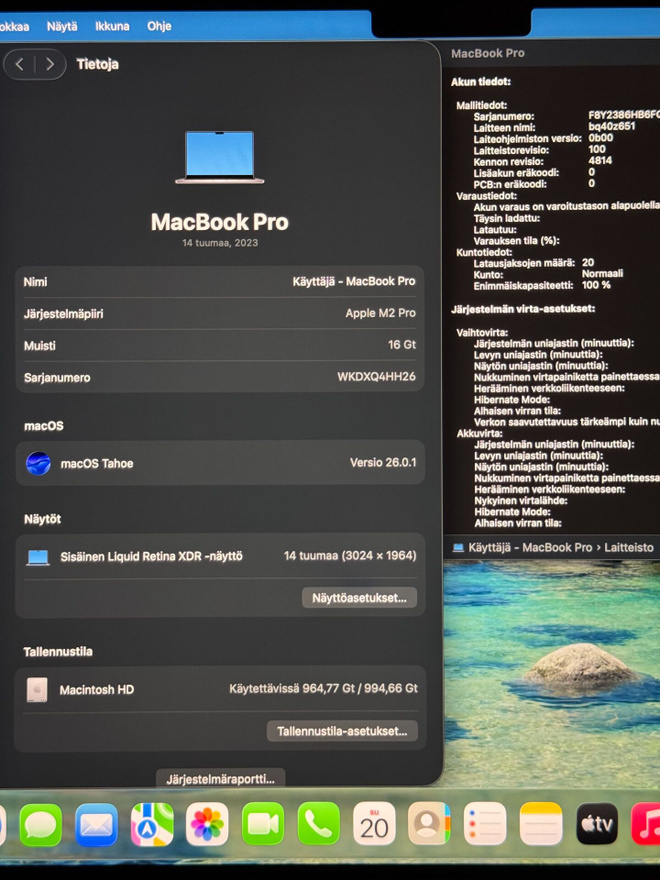Click the Macintosh HD drive icon
Viewport: 660px width, 880px height.
(x=37, y=690)
